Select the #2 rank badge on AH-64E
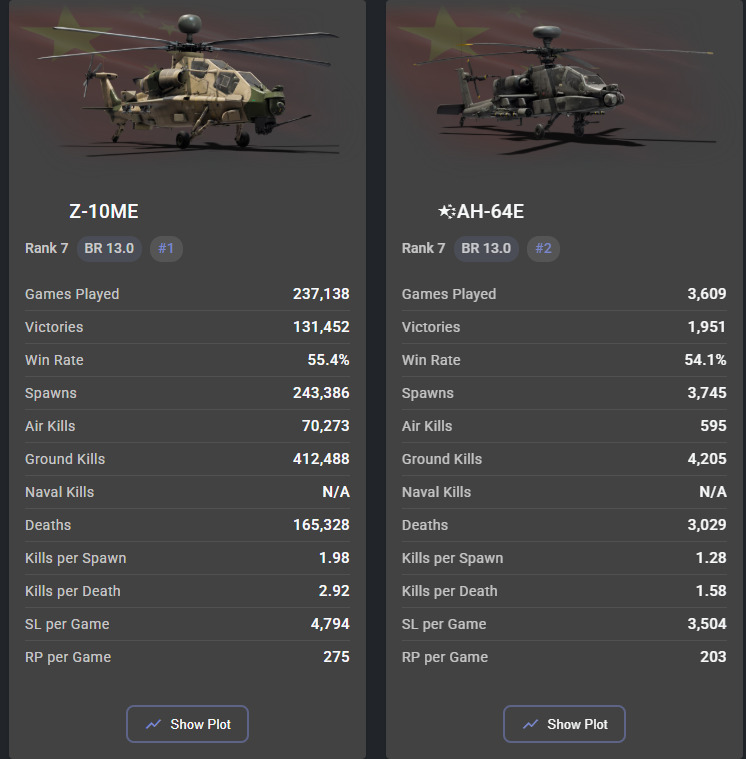The height and width of the screenshot is (759, 746). [543, 248]
